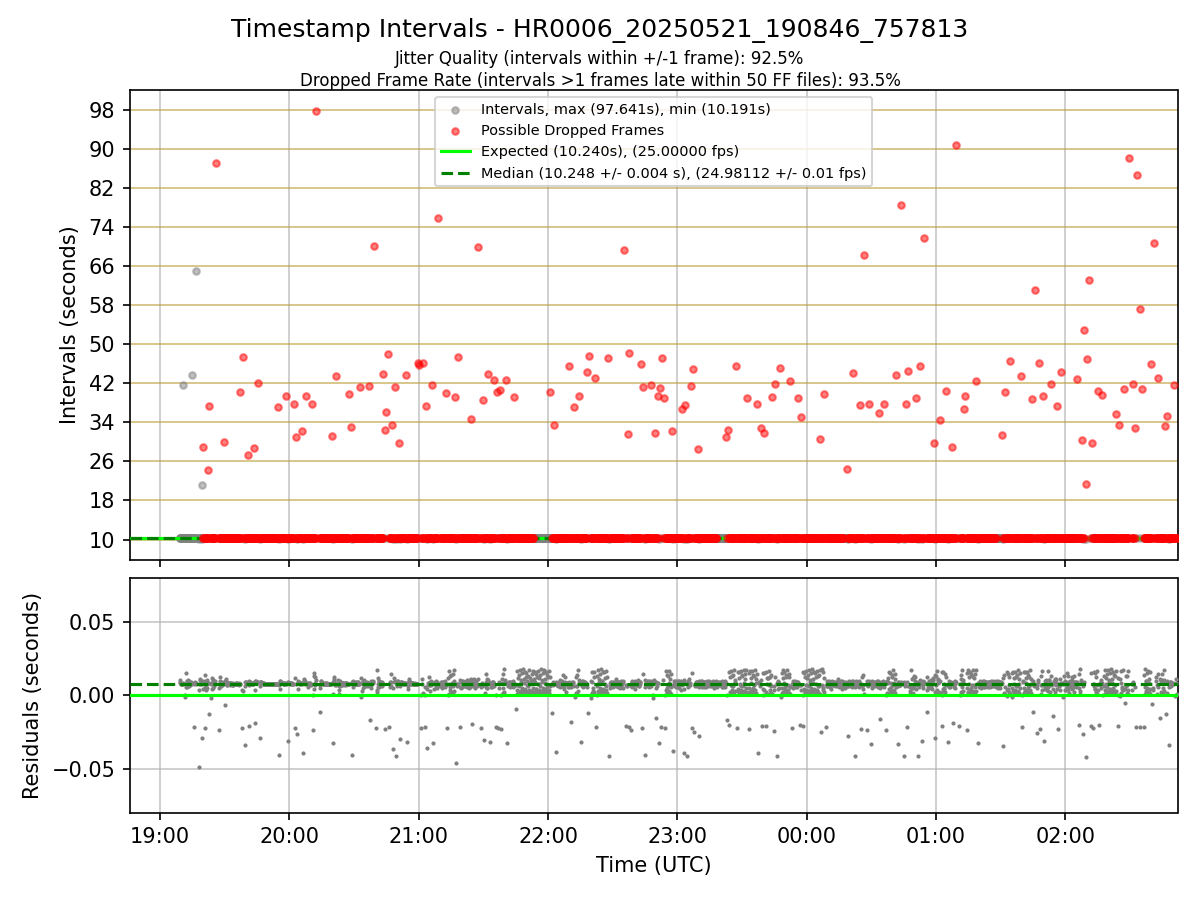Click the 'Residuals (seconds)' y-axis label
This screenshot has height=900, width=1200.
(x=32, y=696)
